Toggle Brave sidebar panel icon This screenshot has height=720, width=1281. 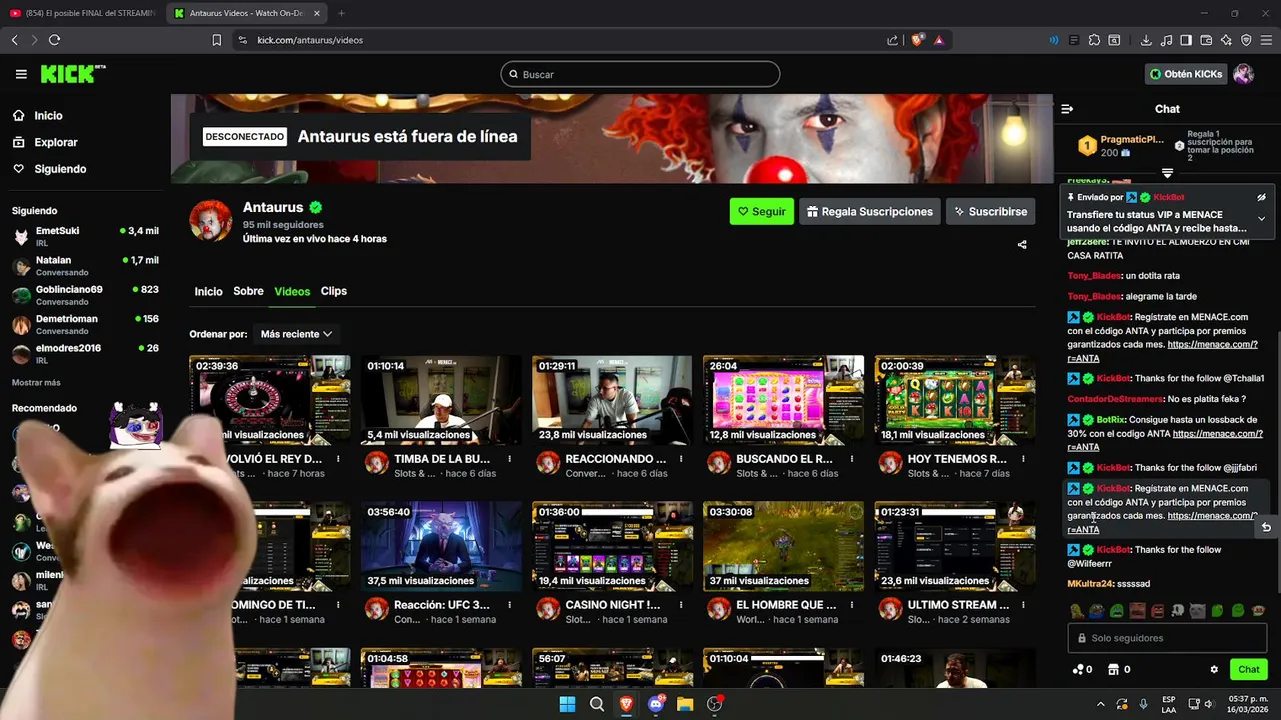tap(1186, 40)
